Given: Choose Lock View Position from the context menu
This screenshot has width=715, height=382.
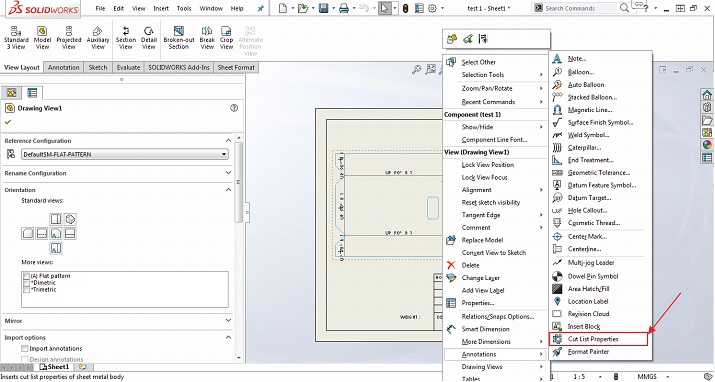Looking at the screenshot, I should coord(495,165).
